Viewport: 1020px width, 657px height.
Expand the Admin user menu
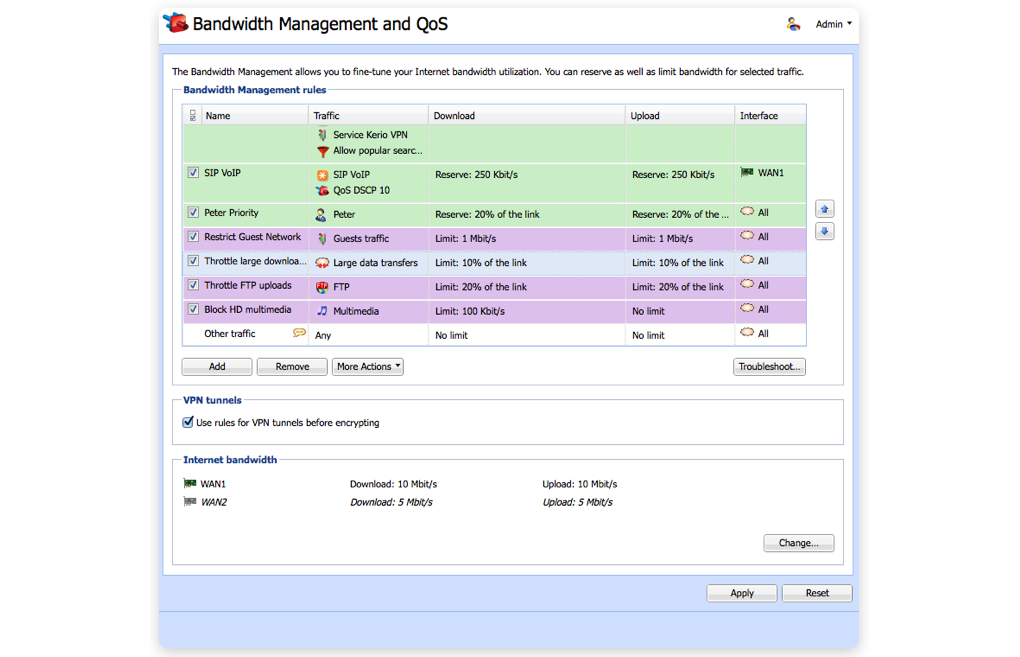(834, 24)
